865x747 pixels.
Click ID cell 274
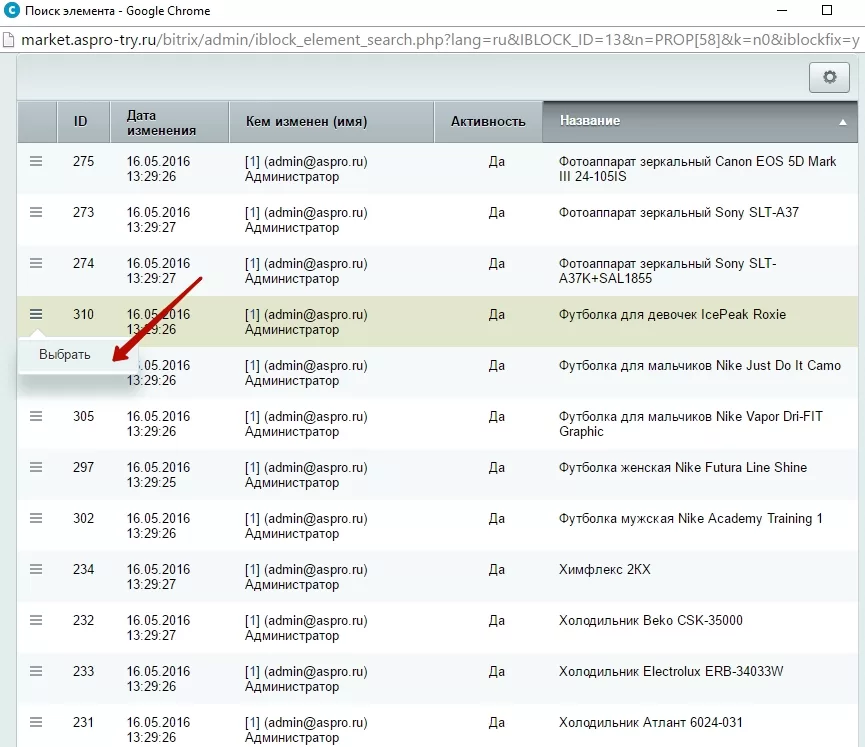click(83, 264)
